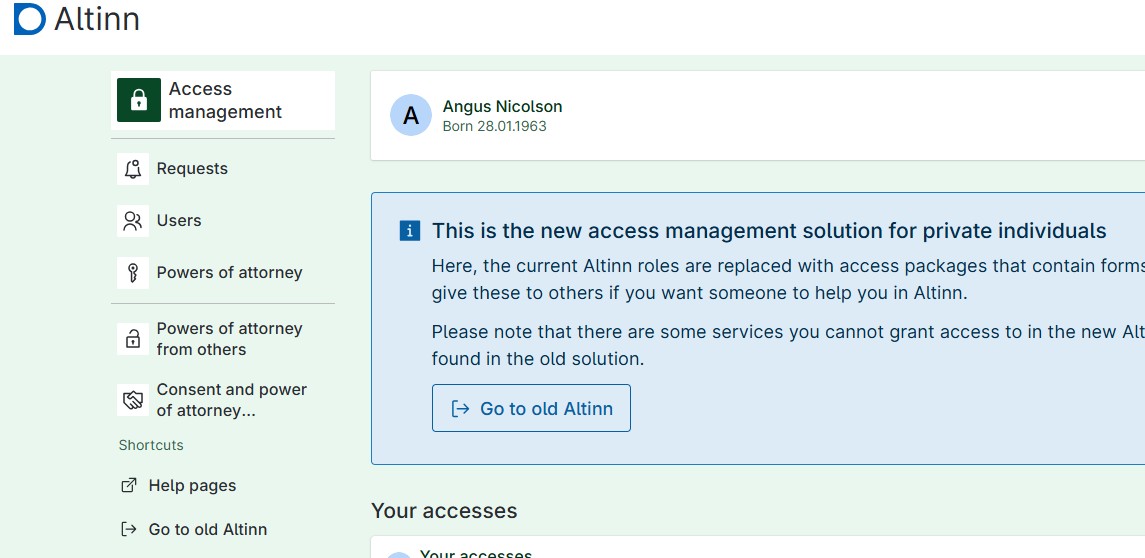Click the Powers of attorney key icon

(133, 272)
